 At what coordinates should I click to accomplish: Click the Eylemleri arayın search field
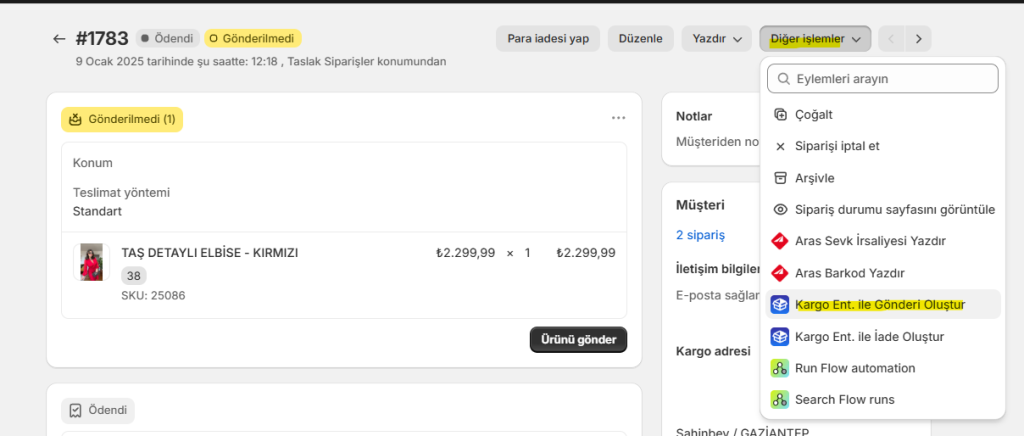pos(884,79)
